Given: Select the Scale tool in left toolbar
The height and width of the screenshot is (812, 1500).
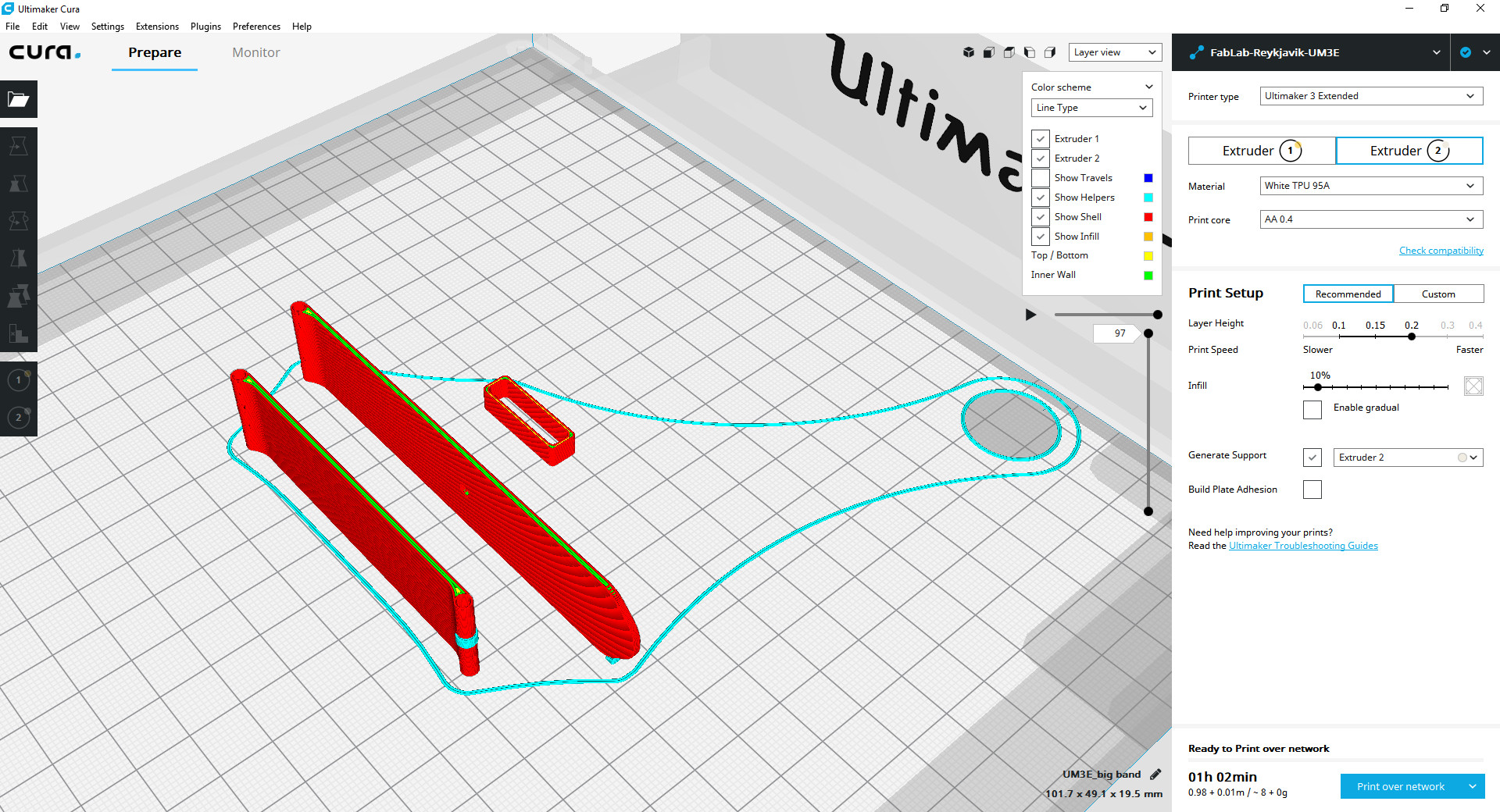Looking at the screenshot, I should click(x=19, y=183).
